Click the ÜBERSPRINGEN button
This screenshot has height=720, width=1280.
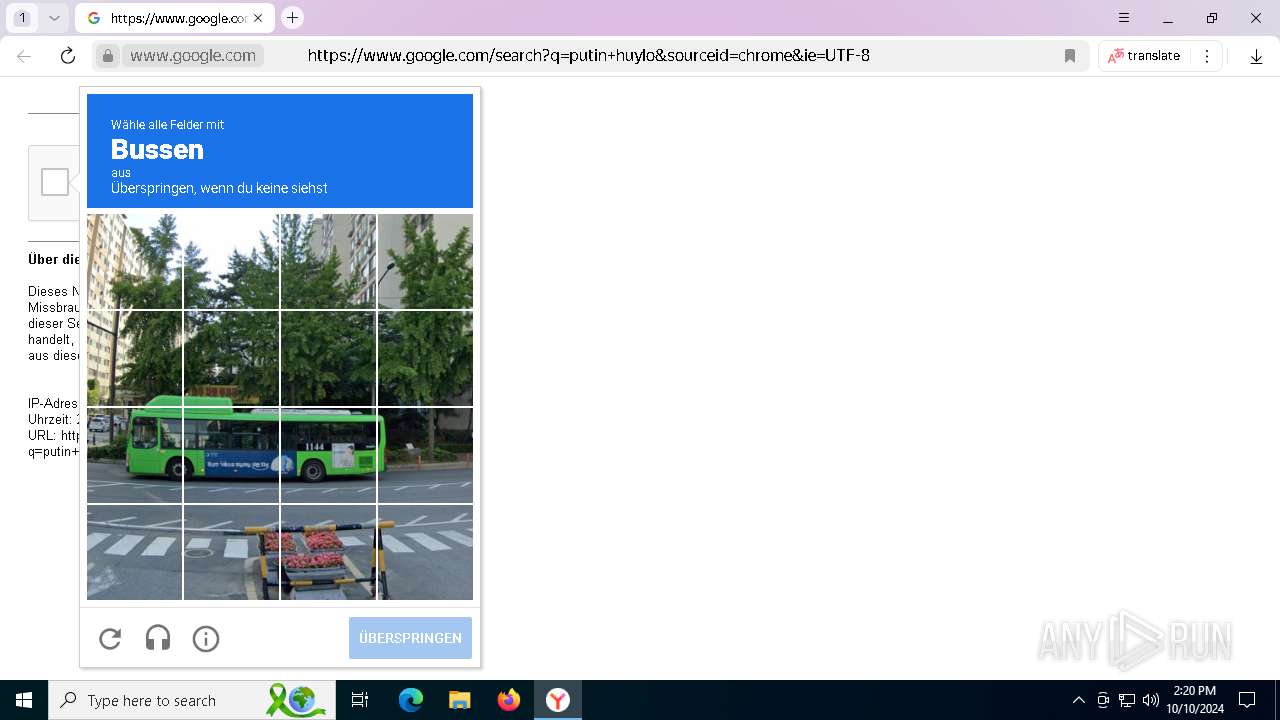410,638
